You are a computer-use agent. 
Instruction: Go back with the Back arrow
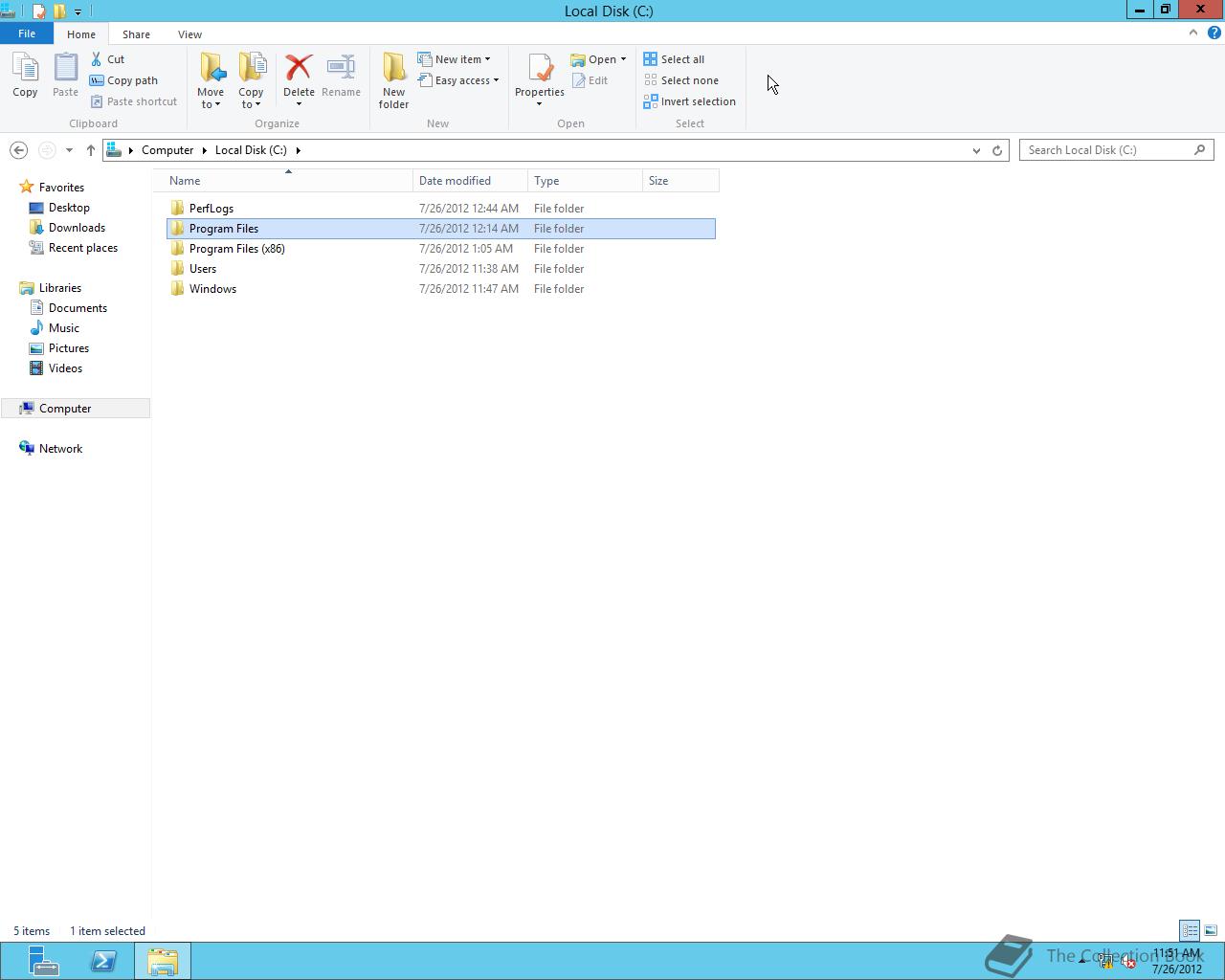18,150
